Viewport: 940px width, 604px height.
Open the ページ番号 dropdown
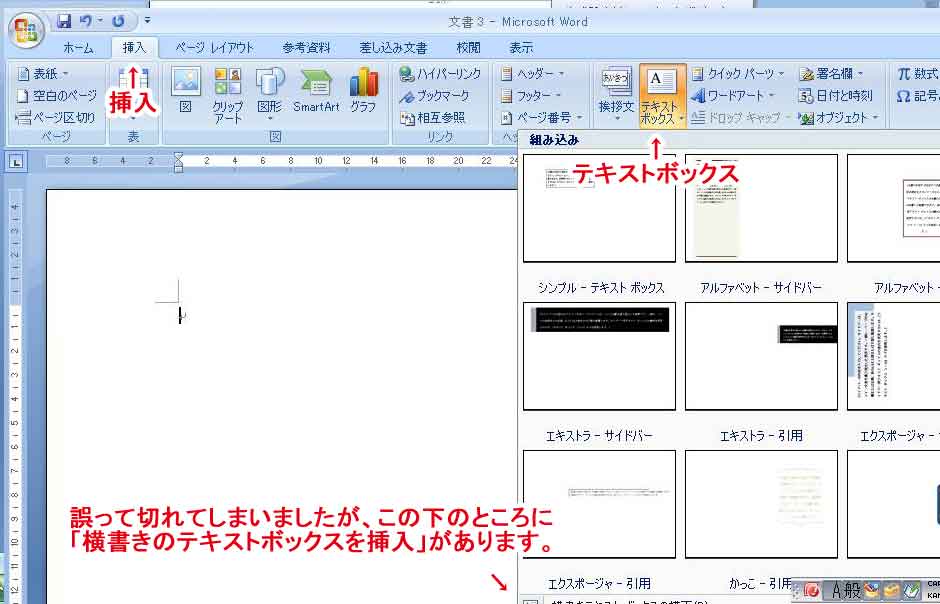(x=541, y=117)
